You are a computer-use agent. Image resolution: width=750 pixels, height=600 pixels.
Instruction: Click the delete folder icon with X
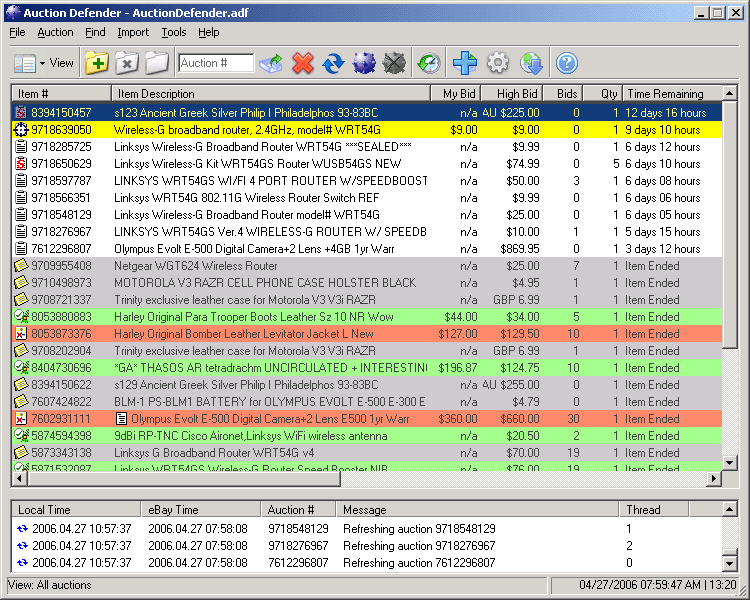tap(126, 63)
